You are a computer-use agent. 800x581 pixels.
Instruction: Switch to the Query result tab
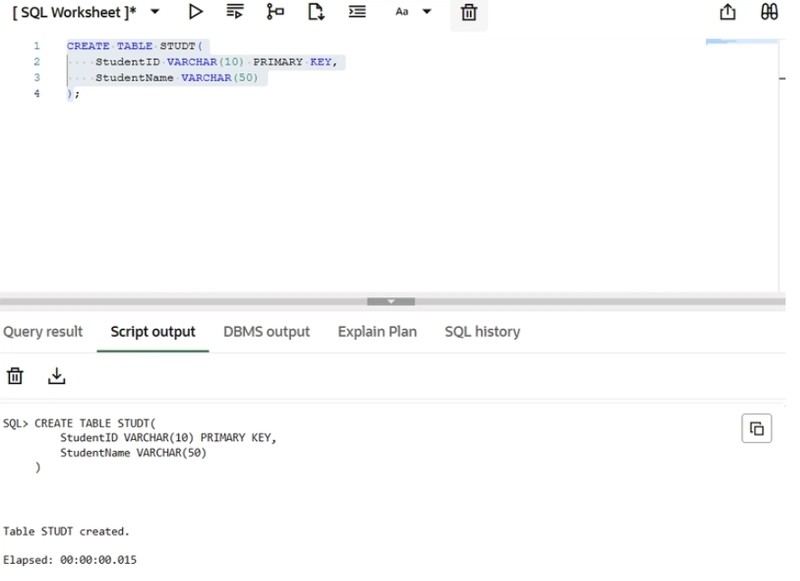point(43,332)
